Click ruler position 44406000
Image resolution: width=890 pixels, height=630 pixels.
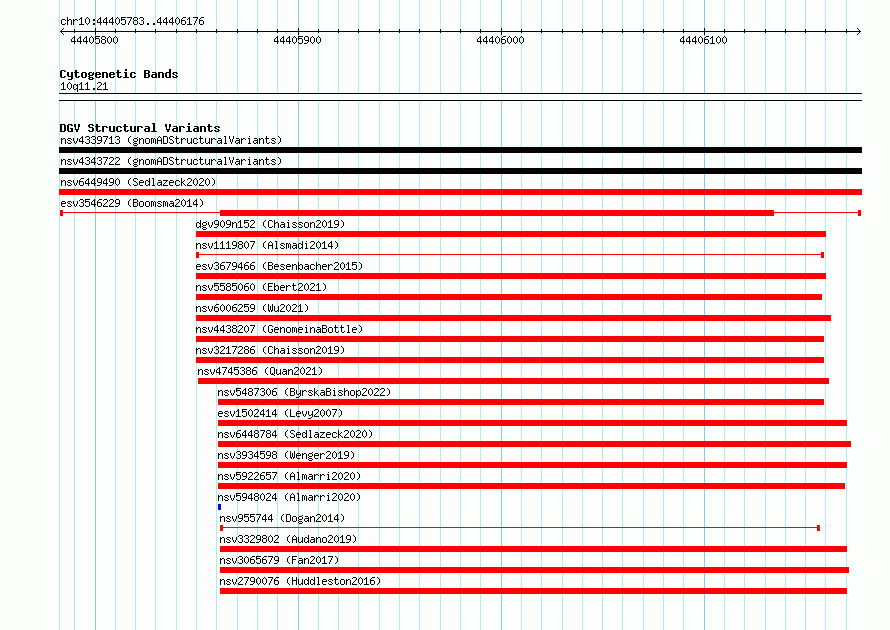pyautogui.click(x=501, y=40)
